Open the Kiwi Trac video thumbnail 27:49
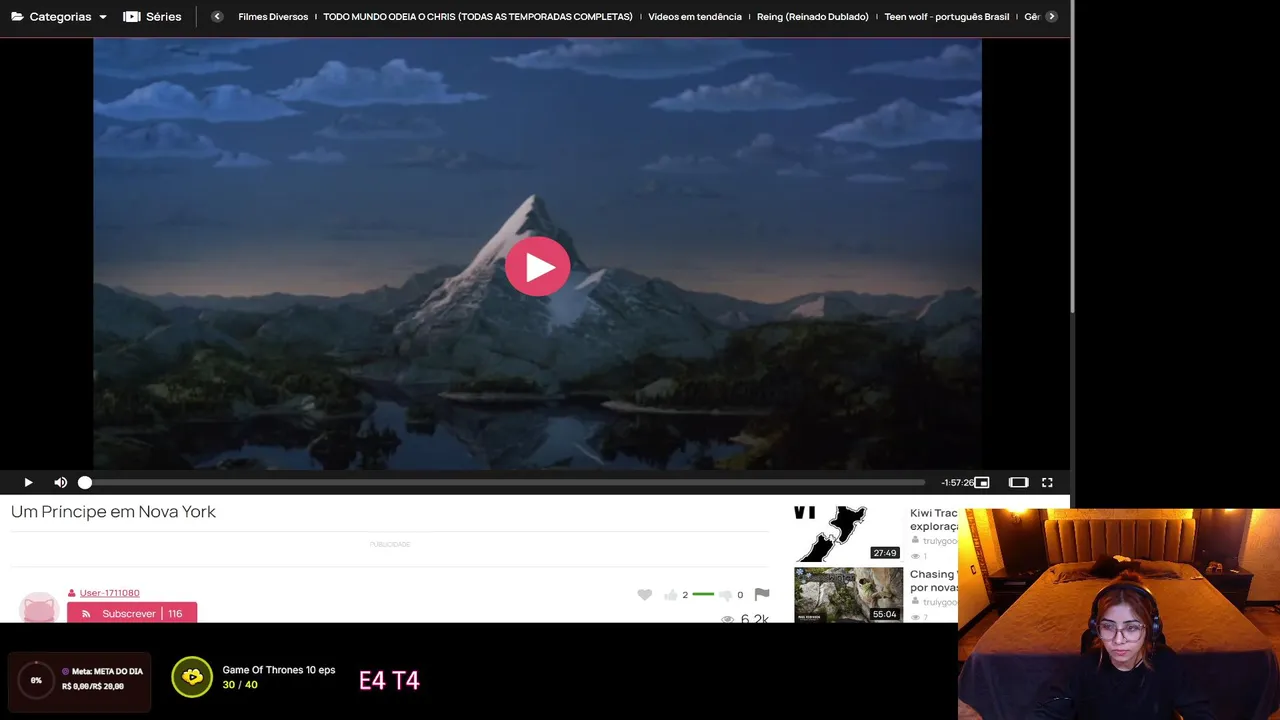The height and width of the screenshot is (720, 1280). point(848,534)
